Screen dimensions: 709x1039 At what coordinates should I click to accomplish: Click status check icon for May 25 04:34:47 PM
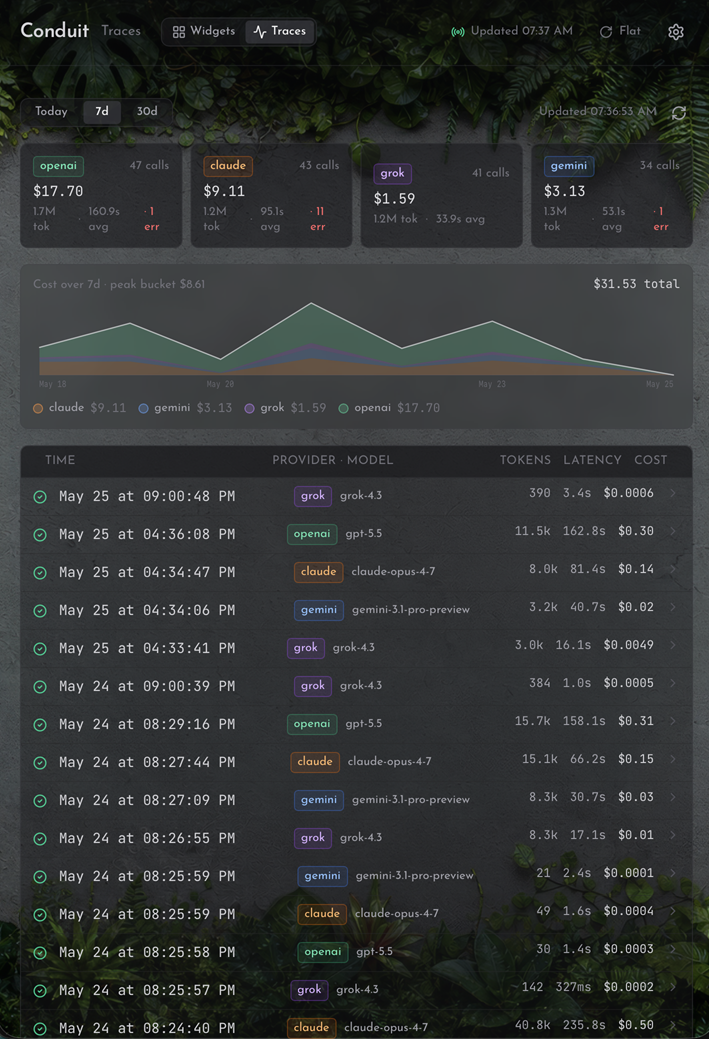40,573
